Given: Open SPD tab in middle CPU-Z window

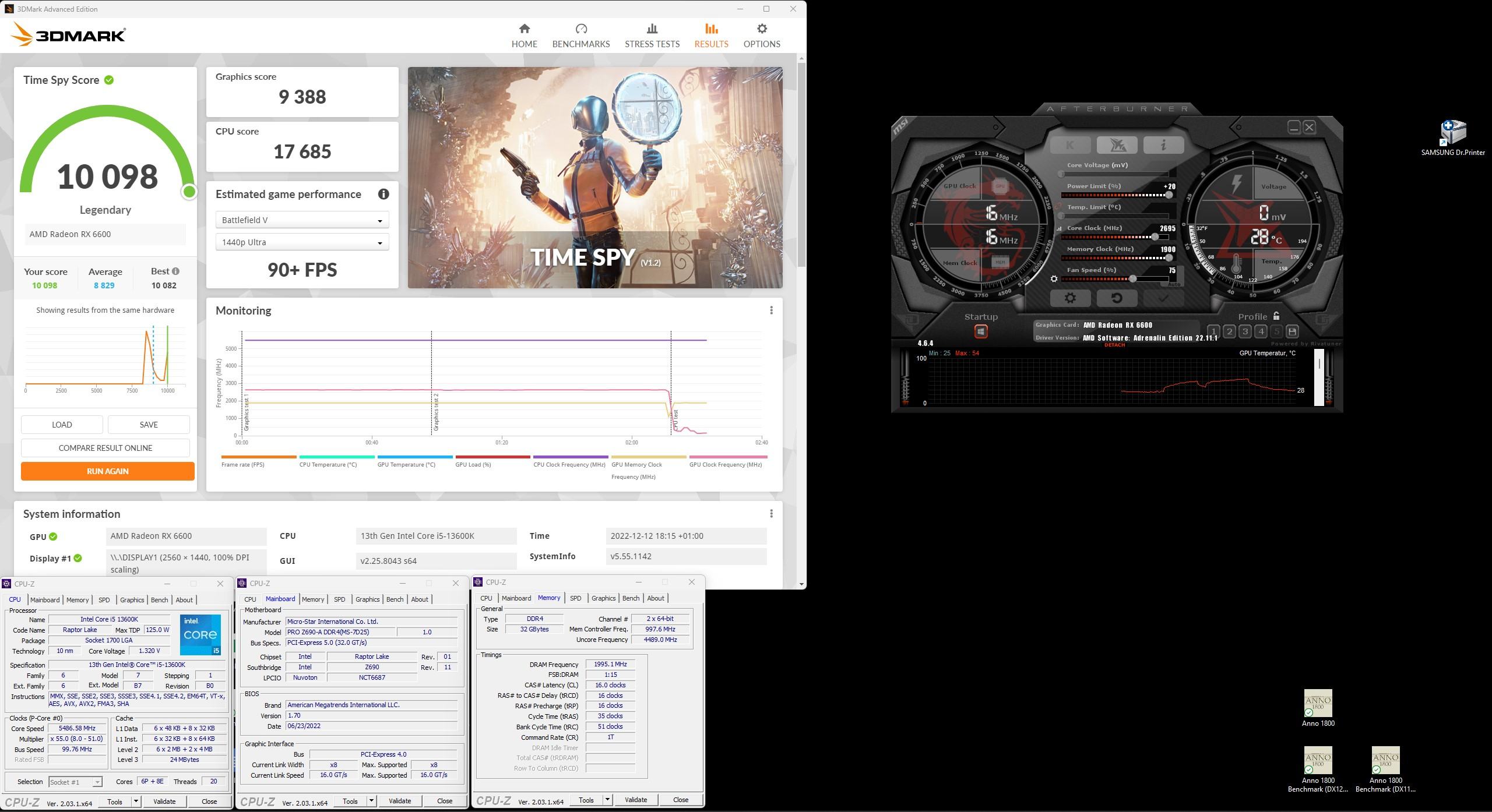Looking at the screenshot, I should click(x=339, y=599).
